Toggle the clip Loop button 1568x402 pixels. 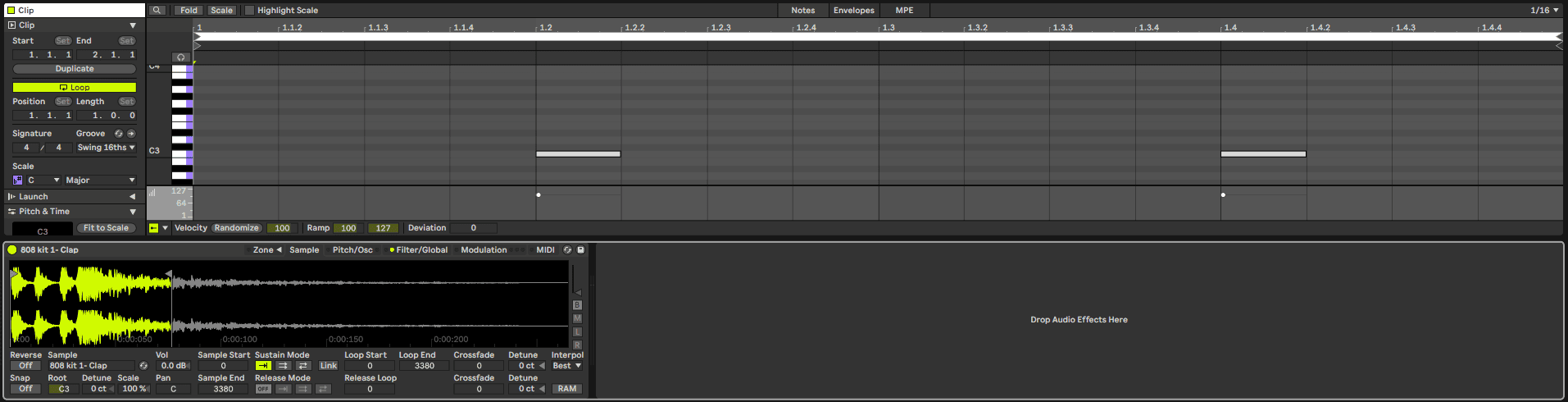point(75,87)
